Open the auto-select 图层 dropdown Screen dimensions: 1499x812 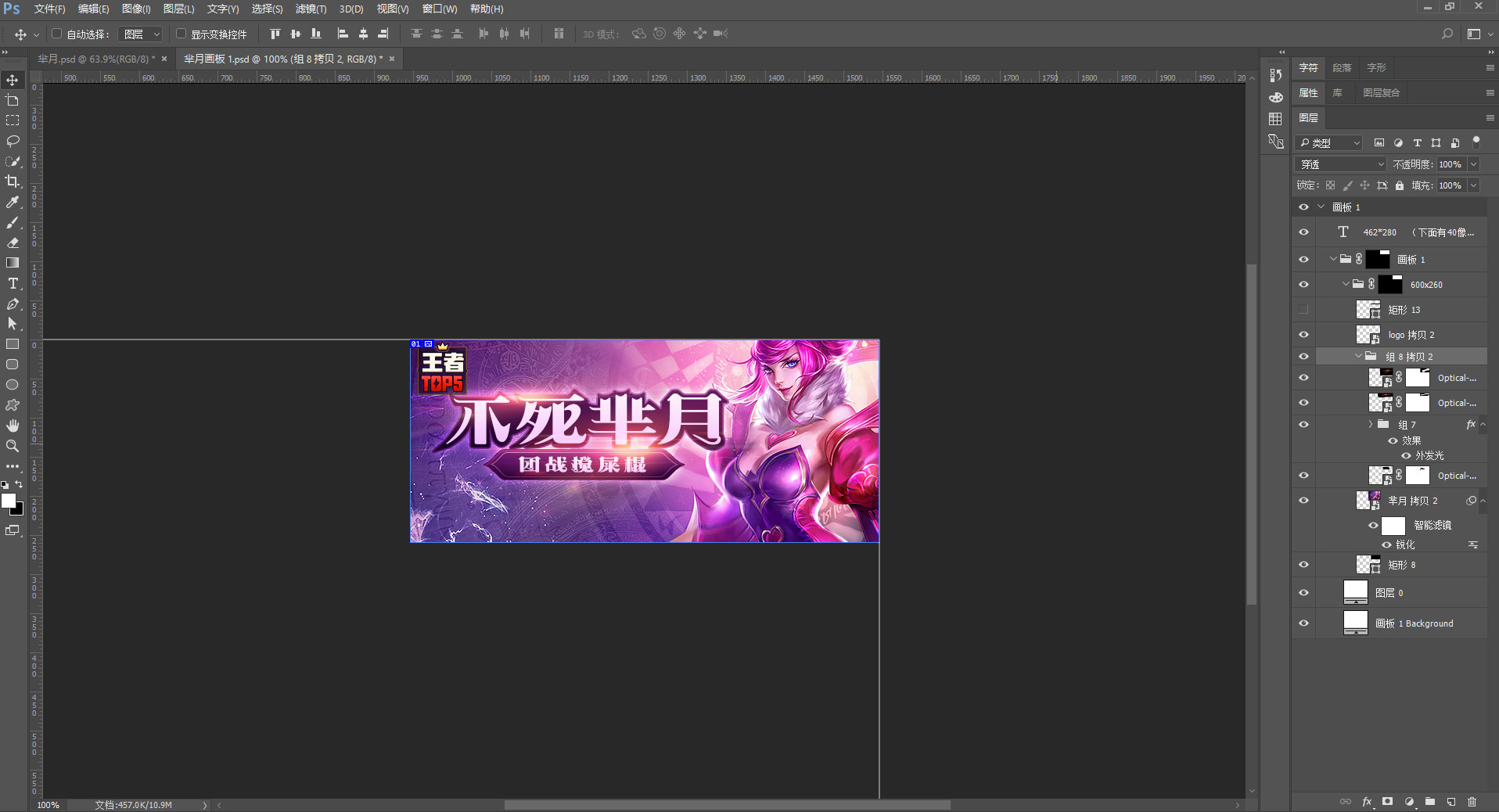(x=141, y=34)
